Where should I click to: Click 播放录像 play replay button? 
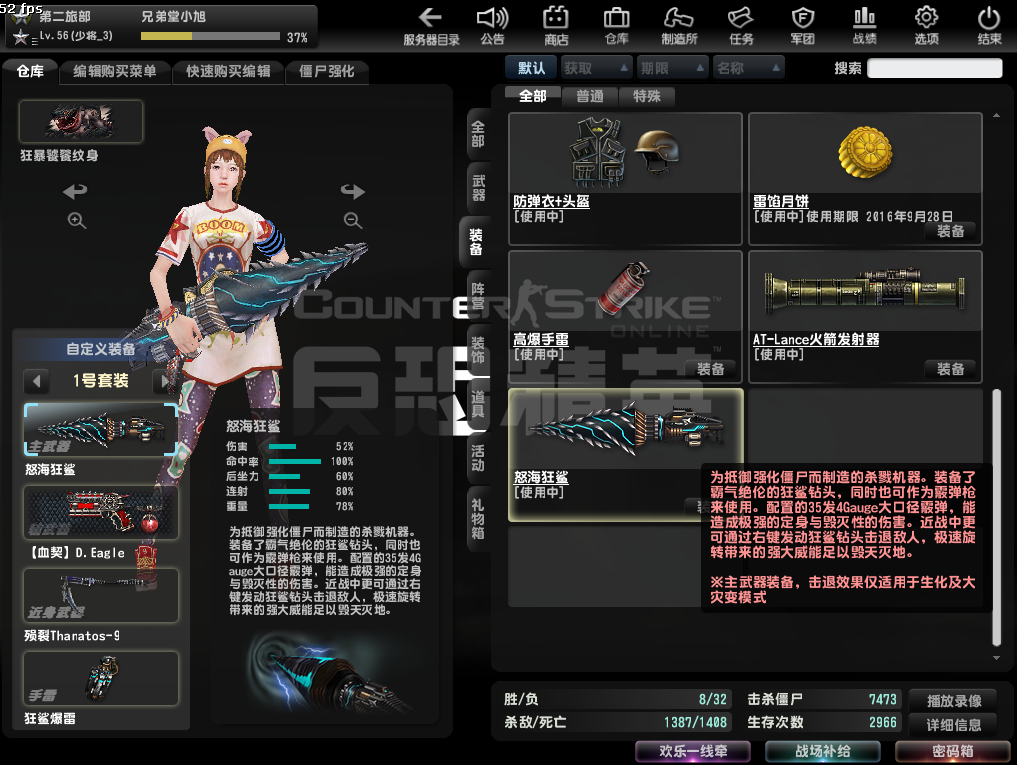pos(953,701)
